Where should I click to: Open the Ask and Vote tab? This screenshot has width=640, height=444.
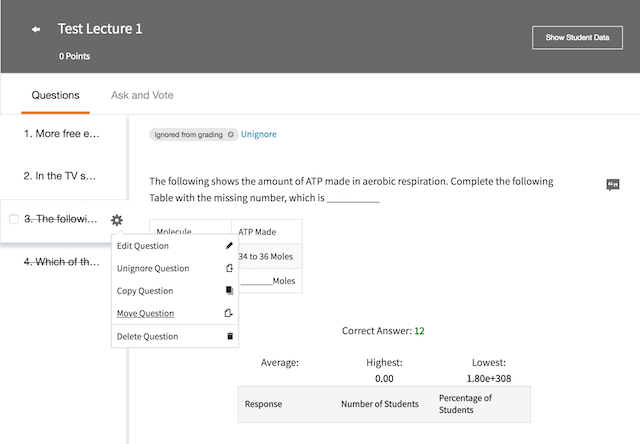pos(142,96)
